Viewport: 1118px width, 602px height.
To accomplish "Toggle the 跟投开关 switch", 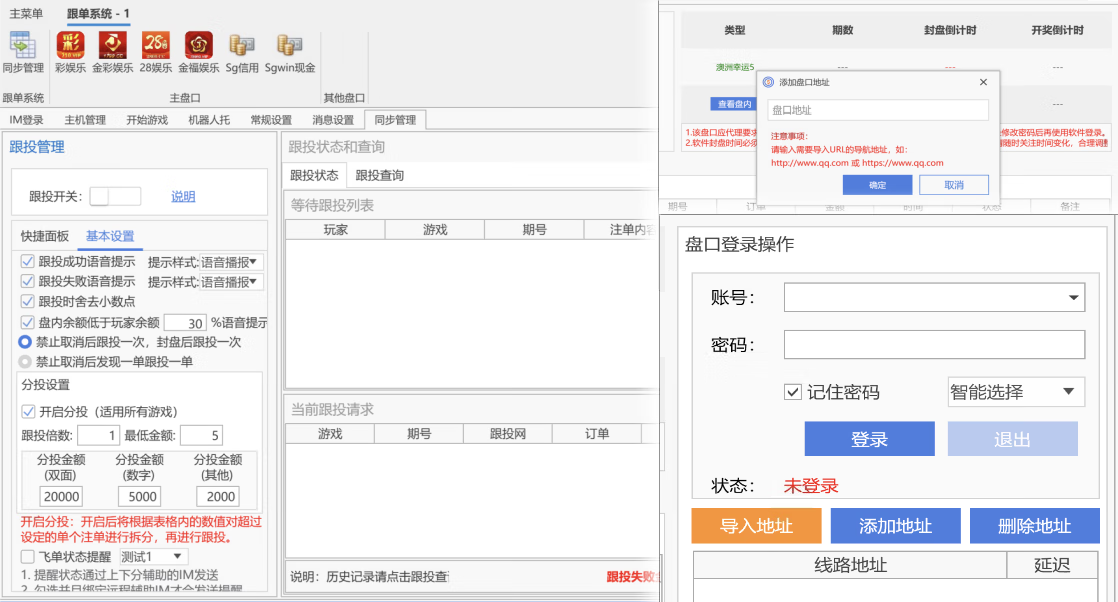I will click(x=114, y=196).
